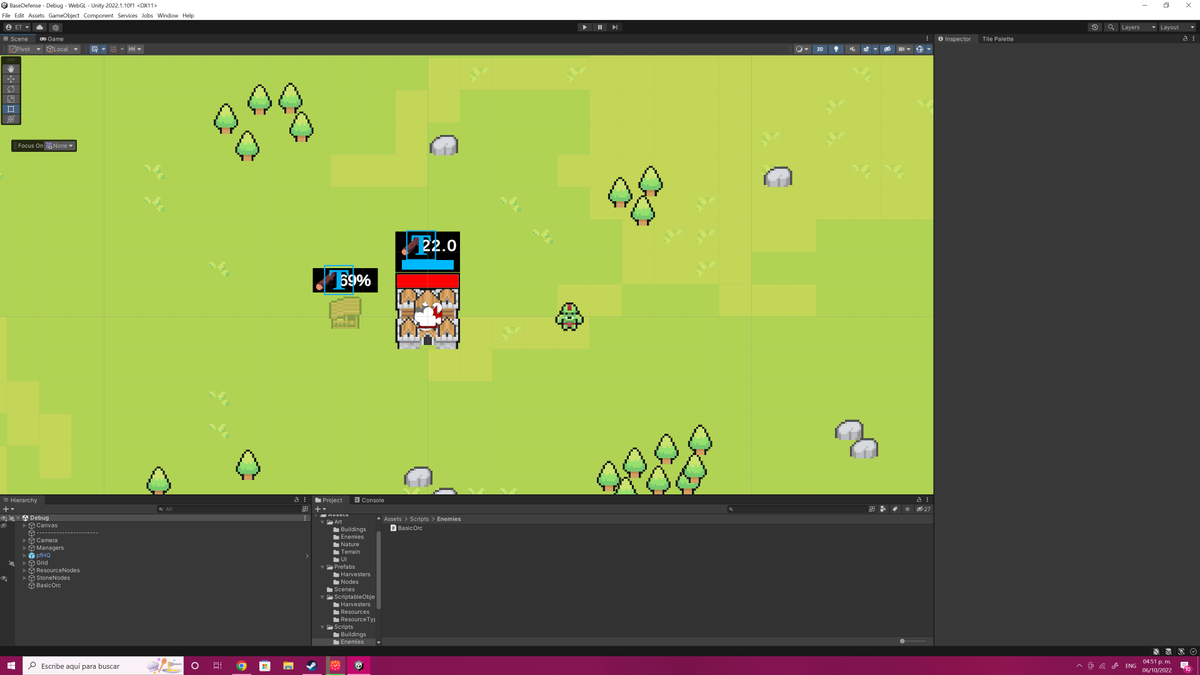Expand the ResourceNodes object in Hierarchy
The image size is (1200, 675).
(x=24, y=570)
